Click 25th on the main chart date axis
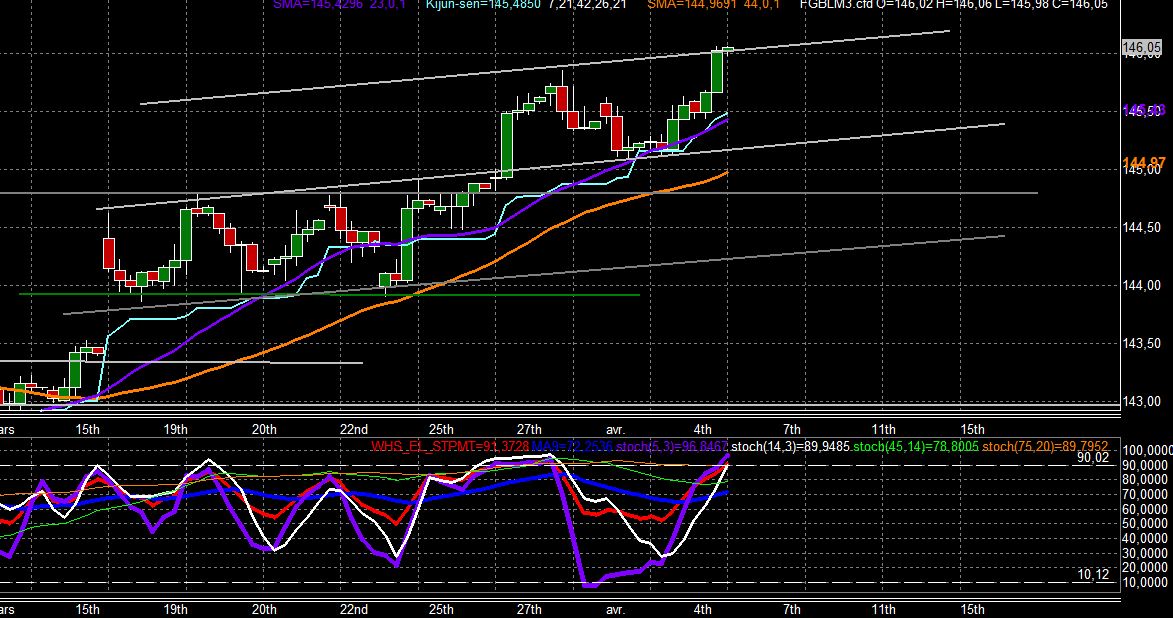Viewport: 1173px width, 618px height. tap(441, 429)
